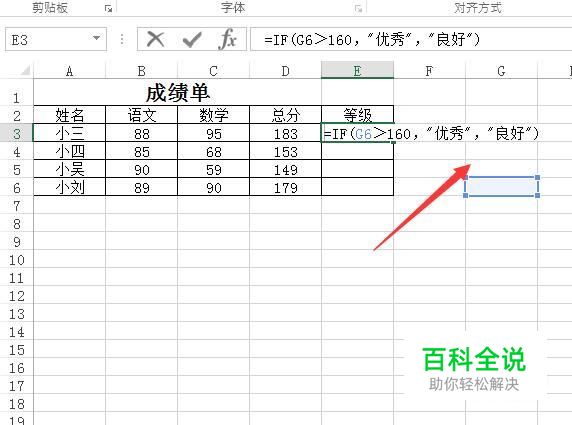Select row 10 header

click(16, 259)
